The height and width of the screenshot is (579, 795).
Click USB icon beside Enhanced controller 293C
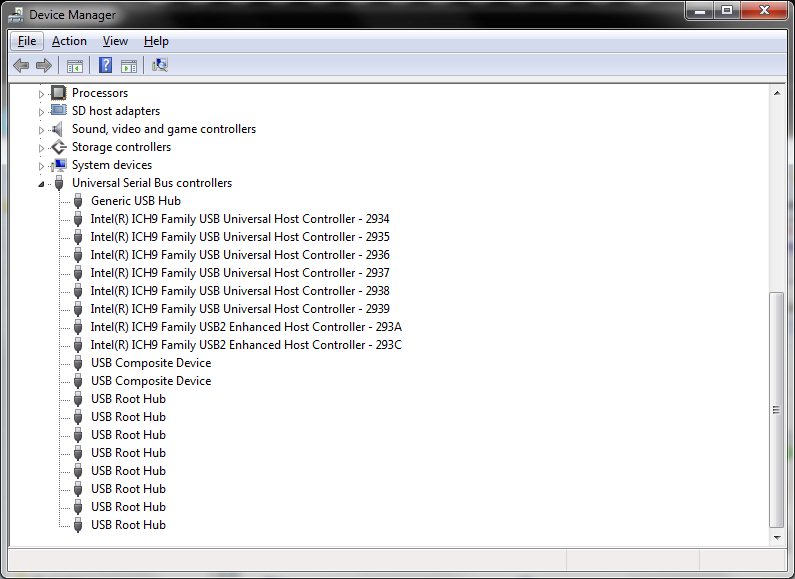(x=78, y=345)
